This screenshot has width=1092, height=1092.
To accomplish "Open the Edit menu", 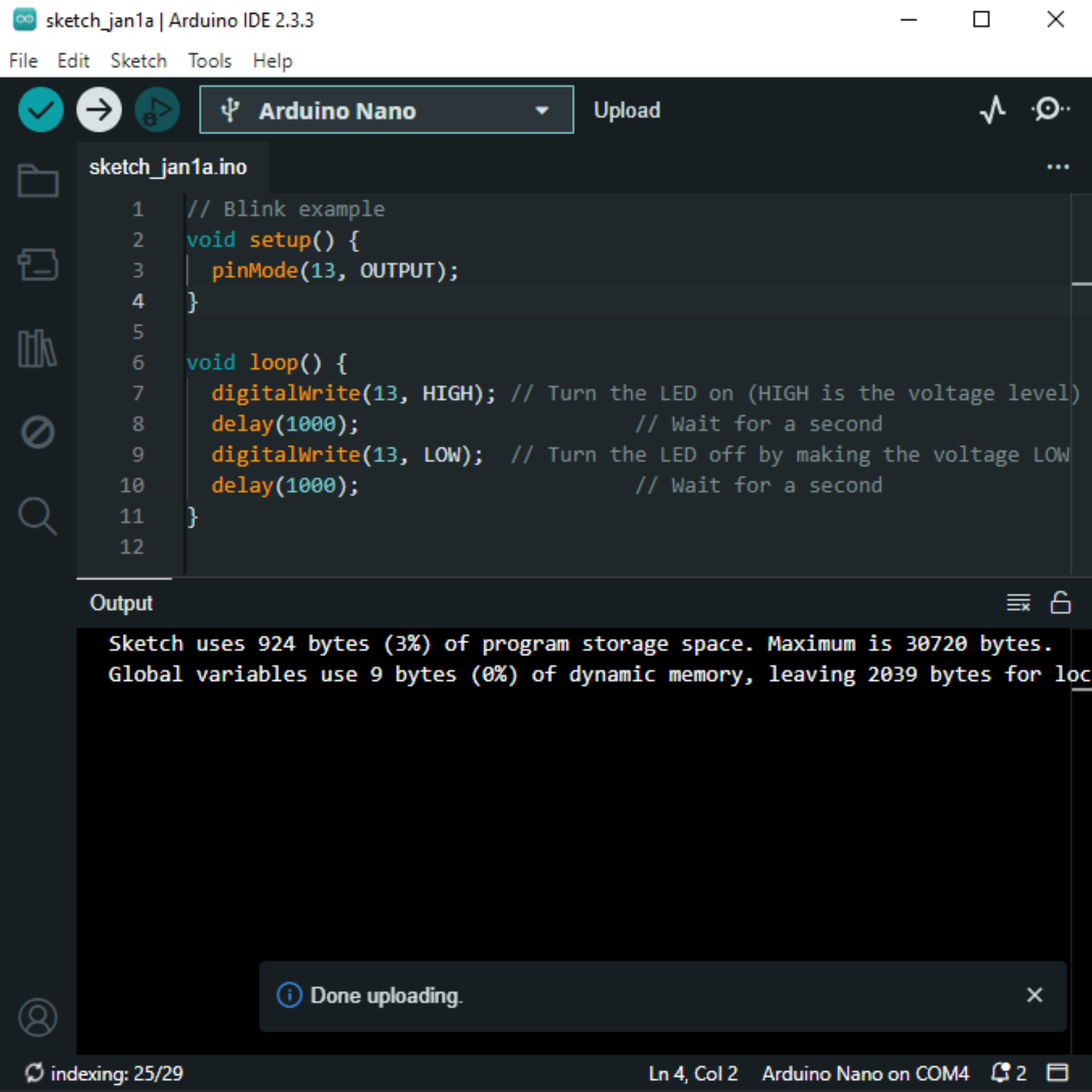I will (74, 61).
